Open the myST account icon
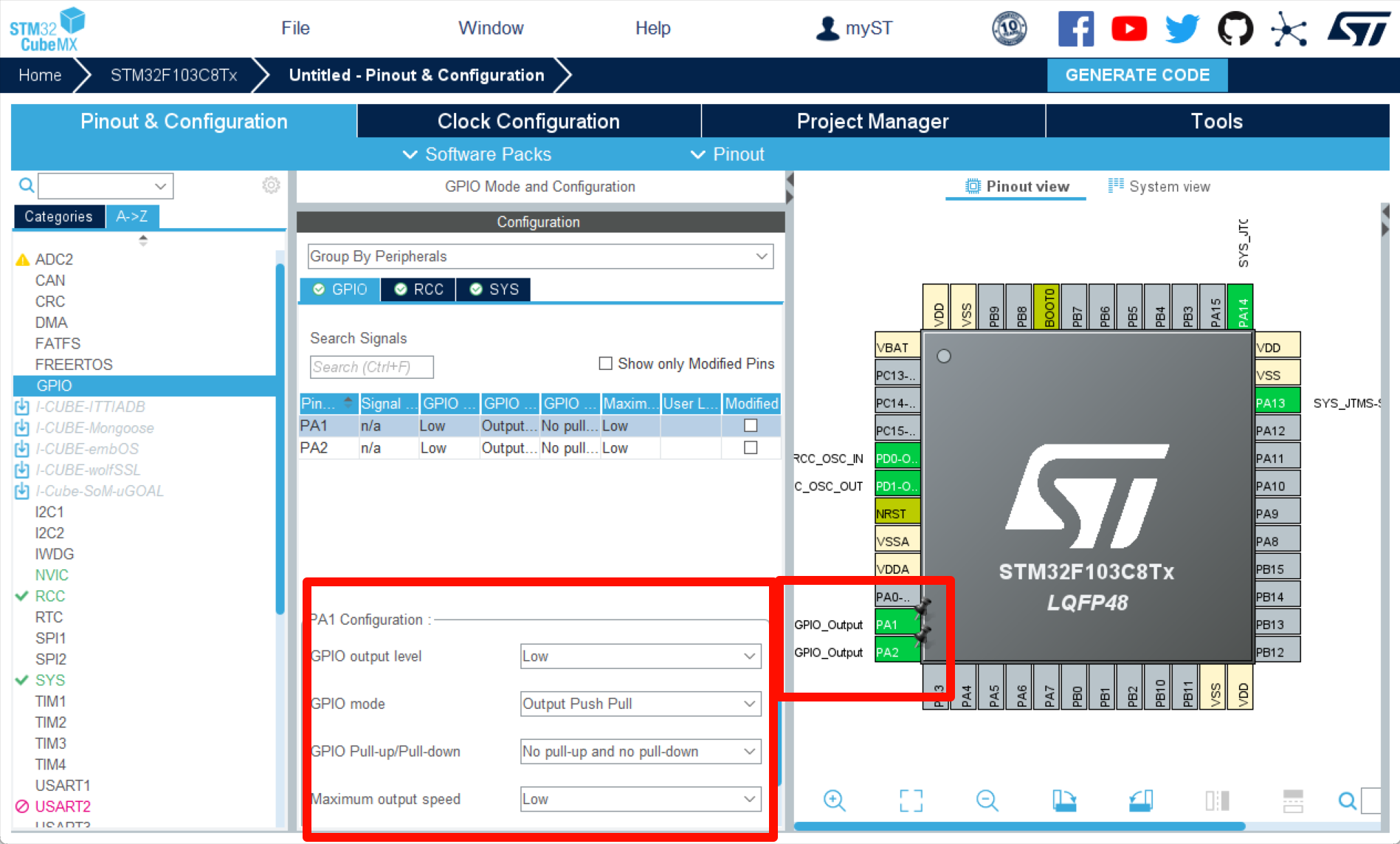The height and width of the screenshot is (844, 1400). pyautogui.click(x=827, y=29)
